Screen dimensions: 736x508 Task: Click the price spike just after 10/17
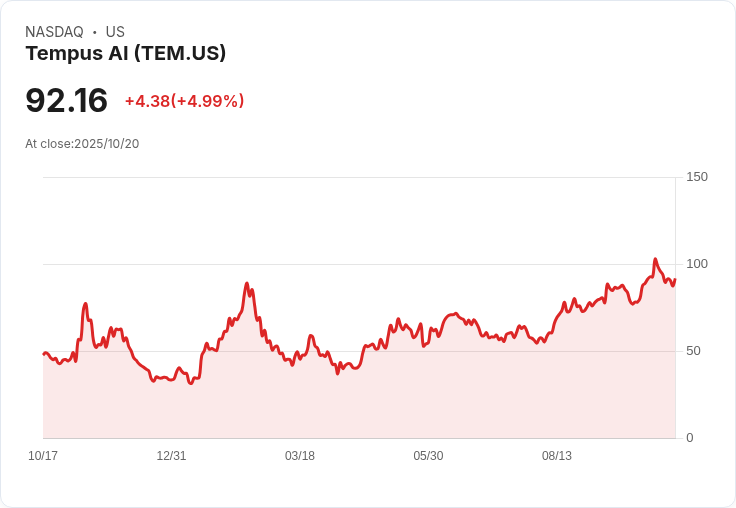click(86, 304)
